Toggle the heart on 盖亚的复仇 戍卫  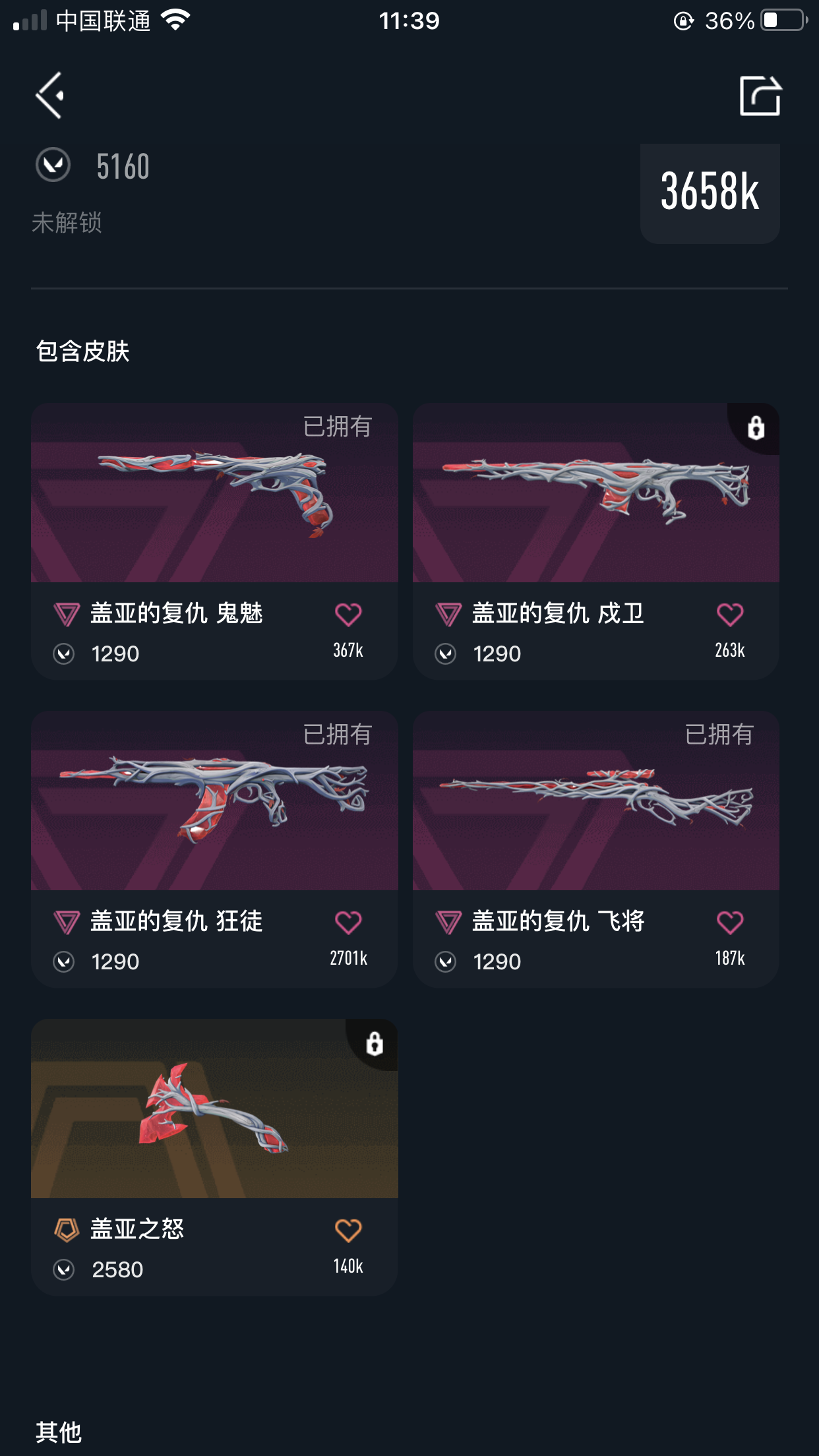(x=730, y=615)
